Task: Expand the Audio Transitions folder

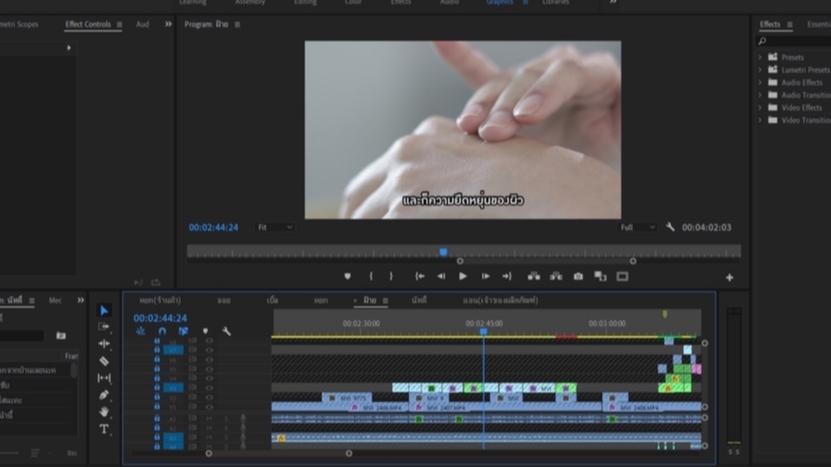Action: [760, 95]
